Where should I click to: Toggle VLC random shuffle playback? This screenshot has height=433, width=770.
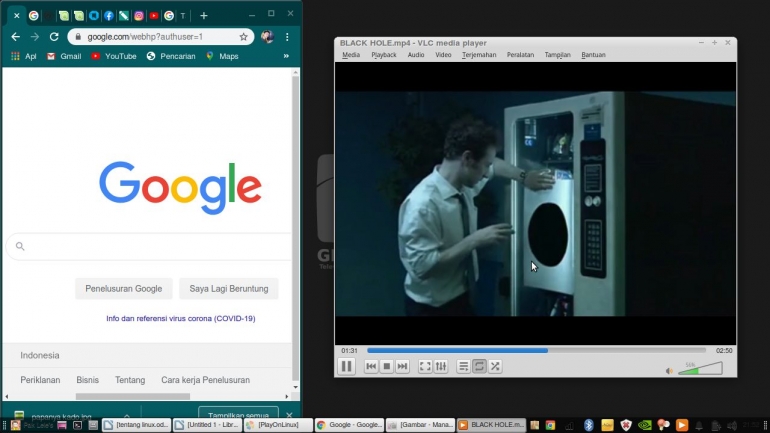point(495,366)
